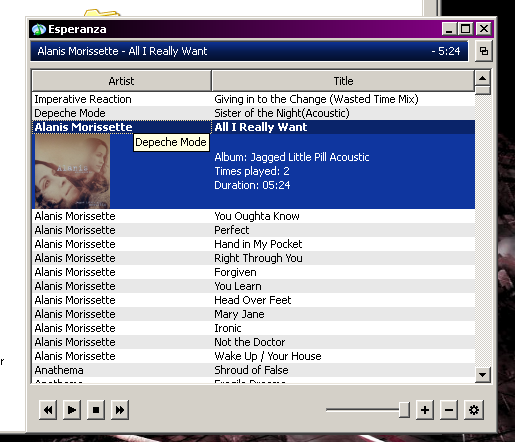
Task: Click scrollbar down arrow in playlist
Action: (482, 375)
